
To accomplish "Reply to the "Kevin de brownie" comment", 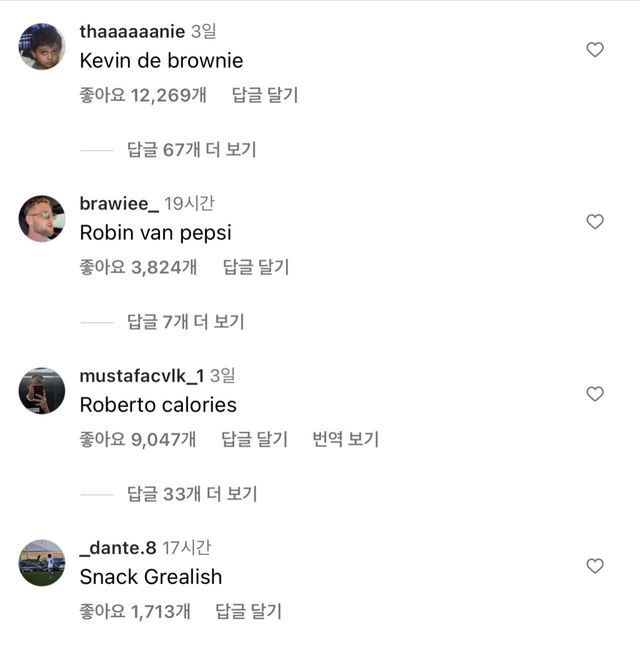I will pos(265,96).
